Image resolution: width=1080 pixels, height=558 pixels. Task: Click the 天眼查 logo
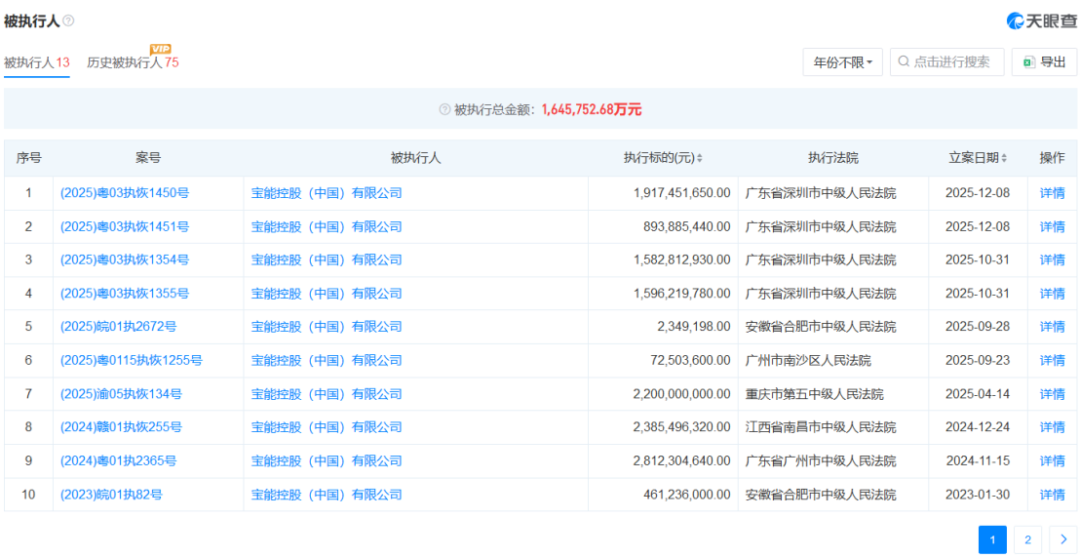pyautogui.click(x=1041, y=21)
